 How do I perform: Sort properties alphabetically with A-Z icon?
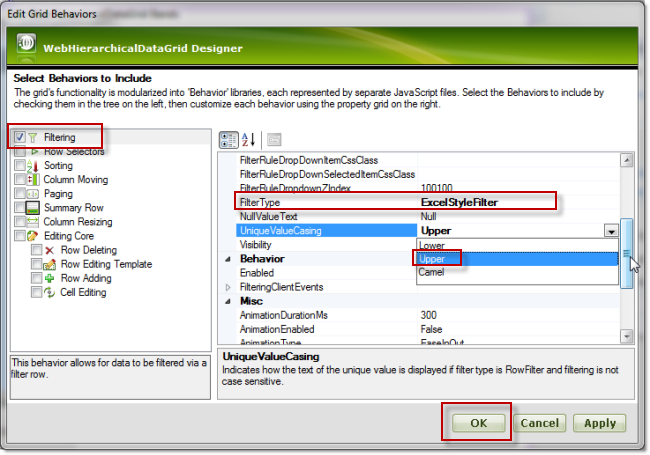(x=248, y=140)
